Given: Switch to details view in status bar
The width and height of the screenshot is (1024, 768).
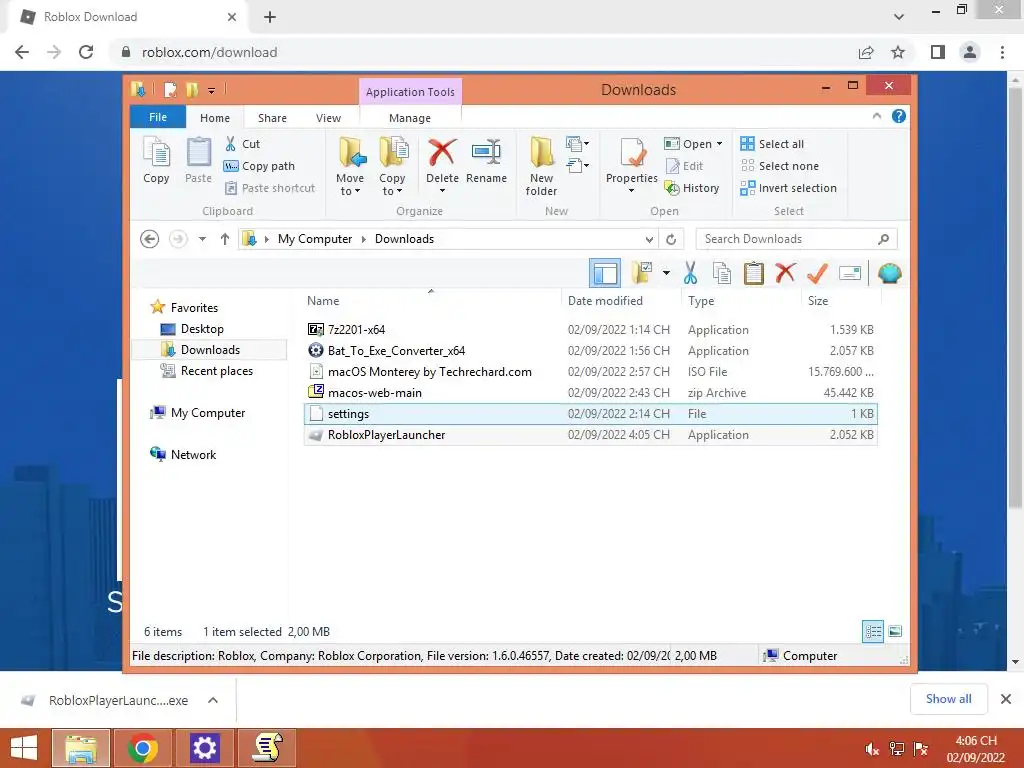Looking at the screenshot, I should (872, 632).
